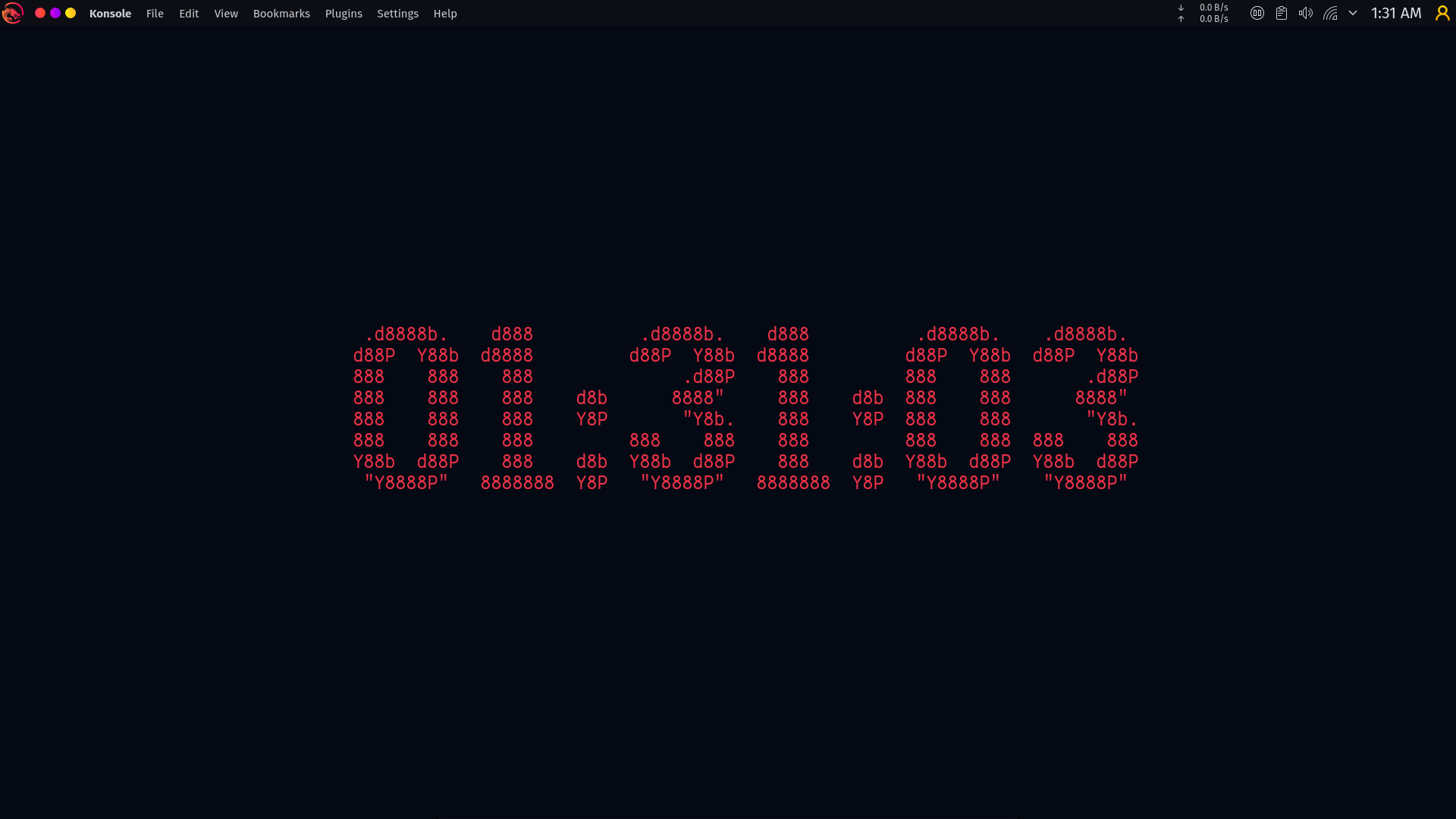
Task: Open the dragon application launcher icon
Action: tap(12, 13)
